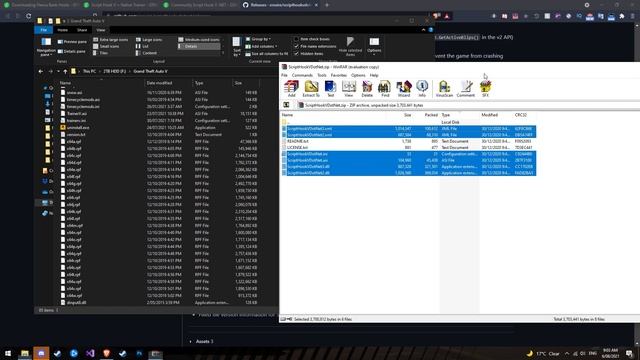Open Photoshop from the taskbar
Viewport: 640px width, 360px height.
click(139, 353)
